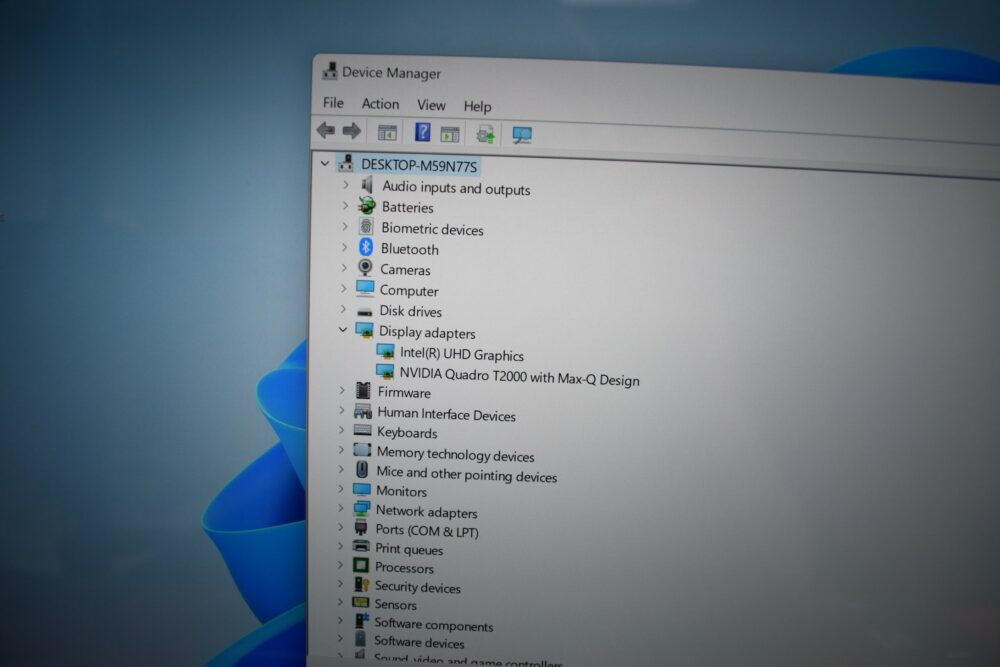Open the View menu
This screenshot has height=667, width=1000.
(431, 105)
